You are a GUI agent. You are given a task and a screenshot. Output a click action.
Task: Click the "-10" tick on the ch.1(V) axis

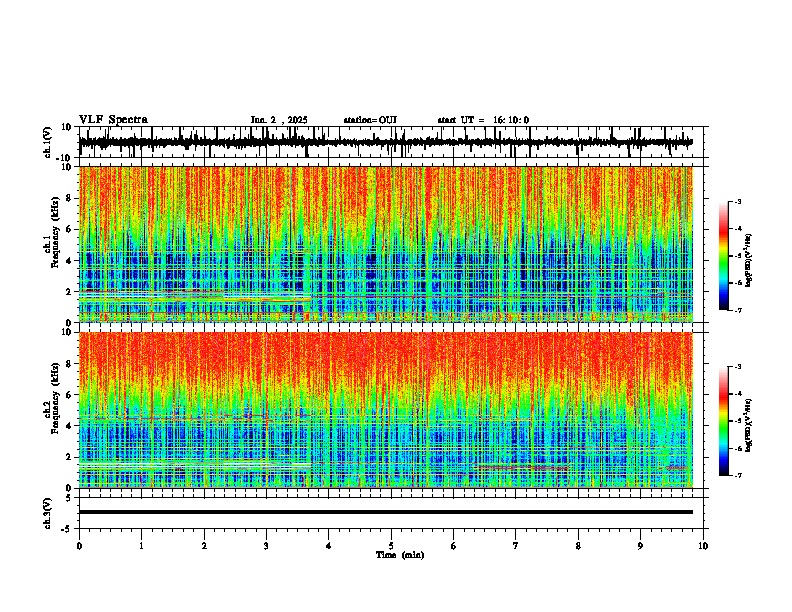point(65,158)
